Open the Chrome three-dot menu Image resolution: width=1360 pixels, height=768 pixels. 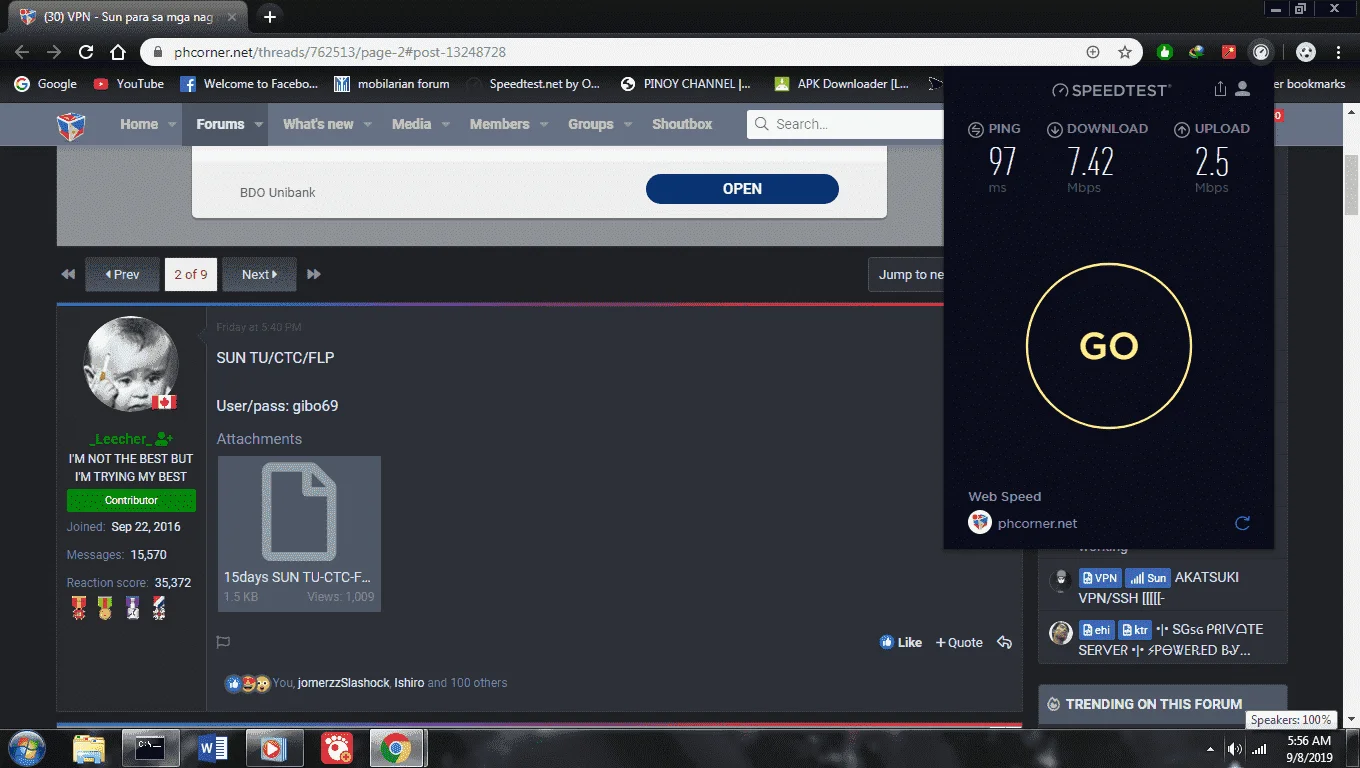tap(1338, 52)
